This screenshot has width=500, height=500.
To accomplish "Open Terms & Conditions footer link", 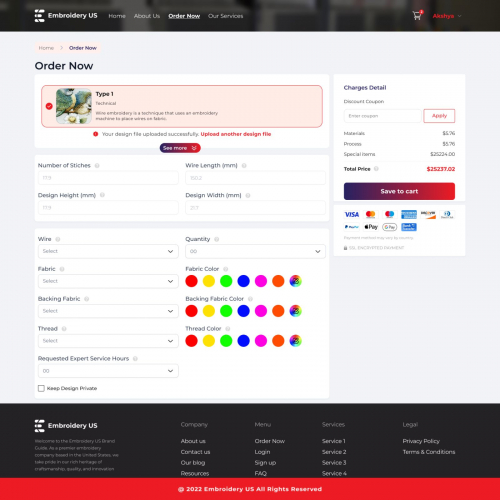I will [x=429, y=452].
